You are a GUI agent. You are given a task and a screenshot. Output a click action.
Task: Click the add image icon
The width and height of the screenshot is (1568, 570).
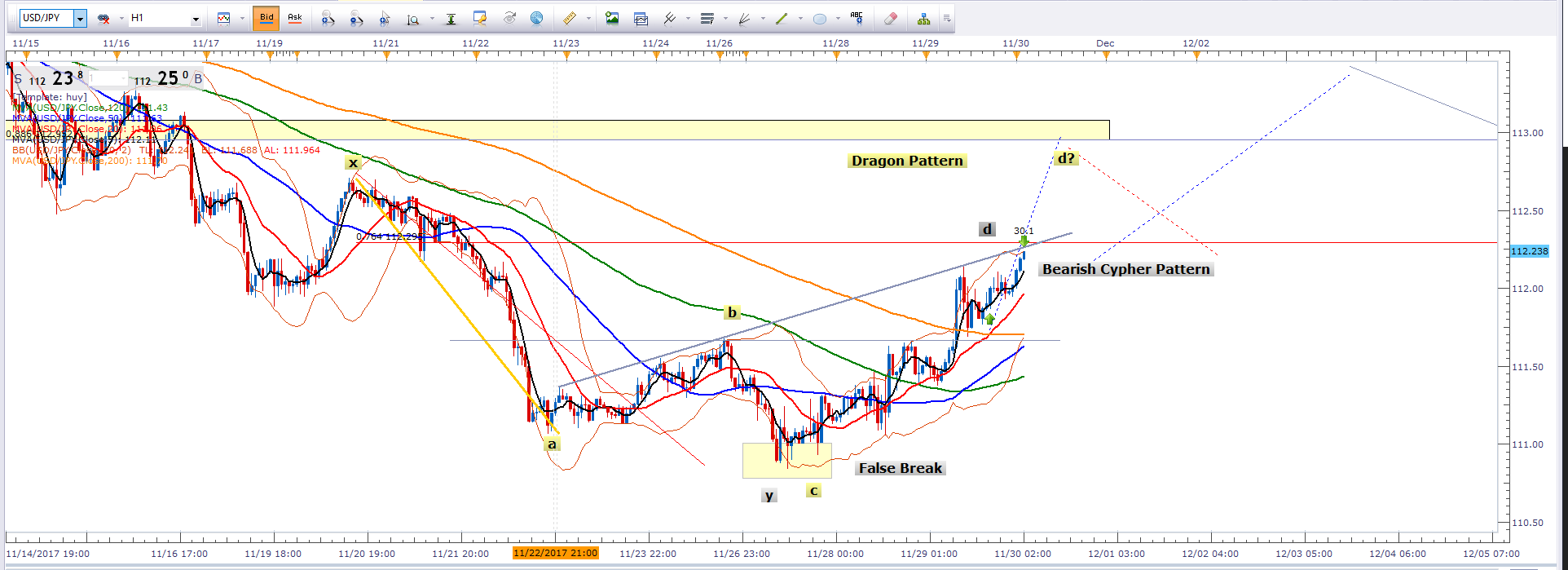point(612,18)
